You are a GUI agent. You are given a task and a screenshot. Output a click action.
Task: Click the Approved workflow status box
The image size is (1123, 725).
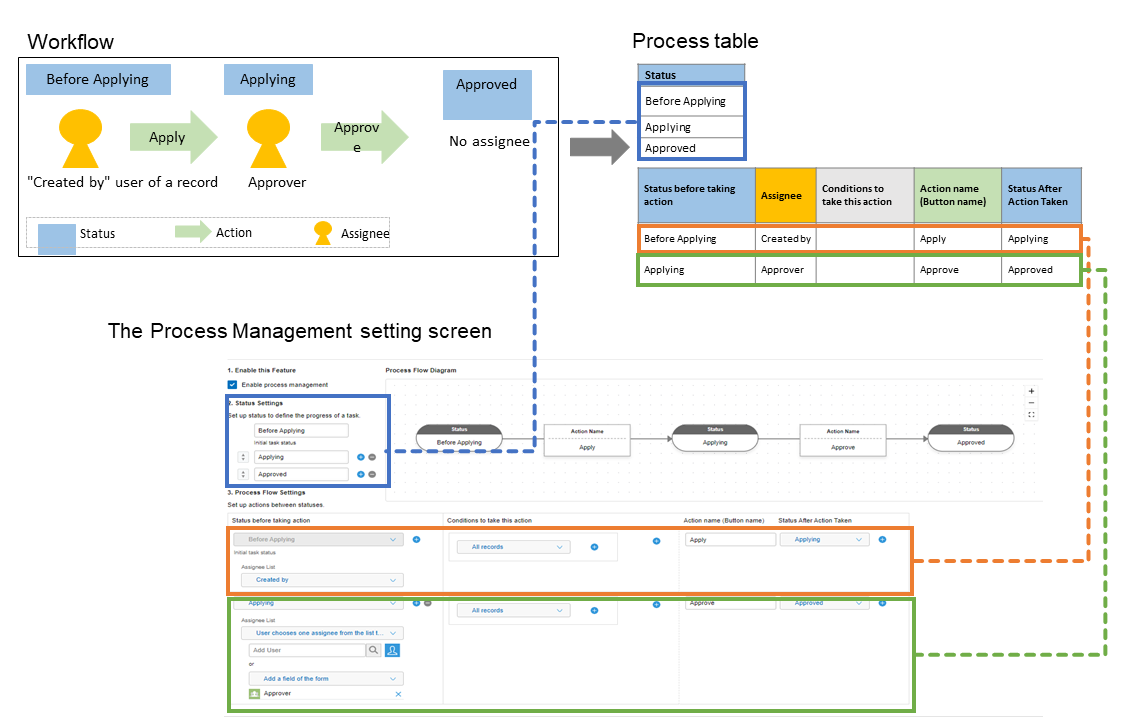coord(487,95)
